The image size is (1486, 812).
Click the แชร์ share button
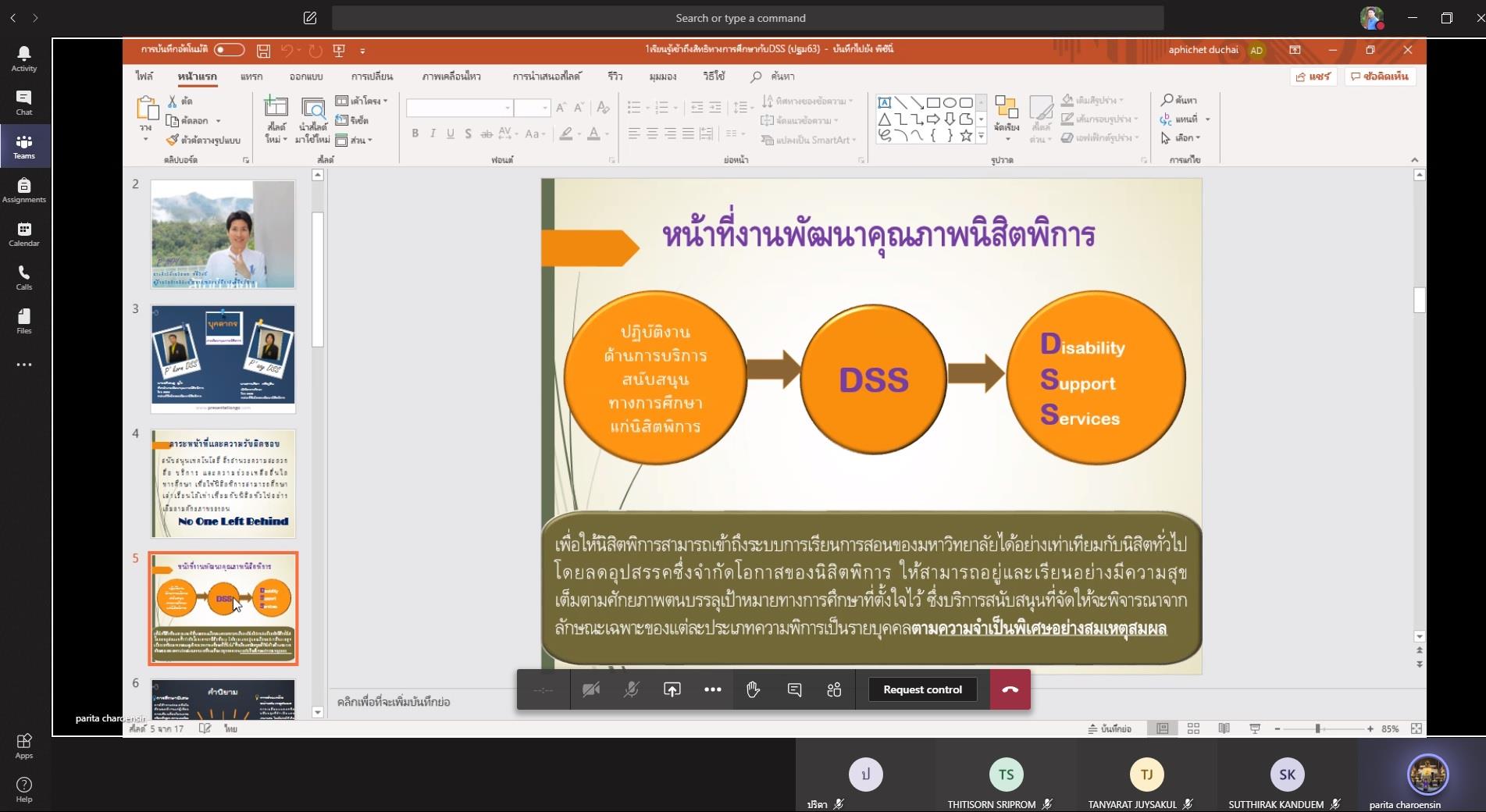pyautogui.click(x=1313, y=77)
